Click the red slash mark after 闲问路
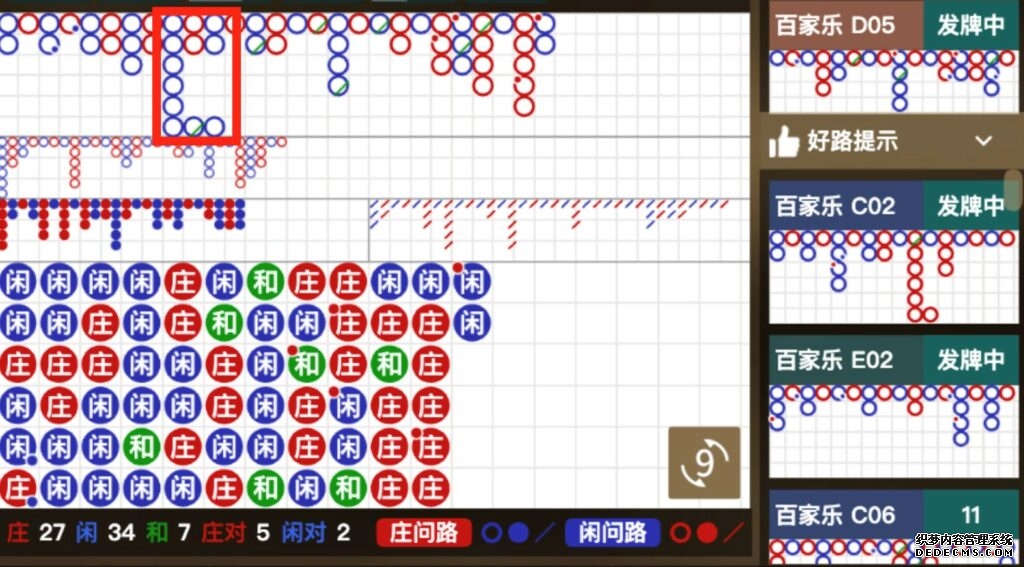This screenshot has height=567, width=1024. pos(734,533)
